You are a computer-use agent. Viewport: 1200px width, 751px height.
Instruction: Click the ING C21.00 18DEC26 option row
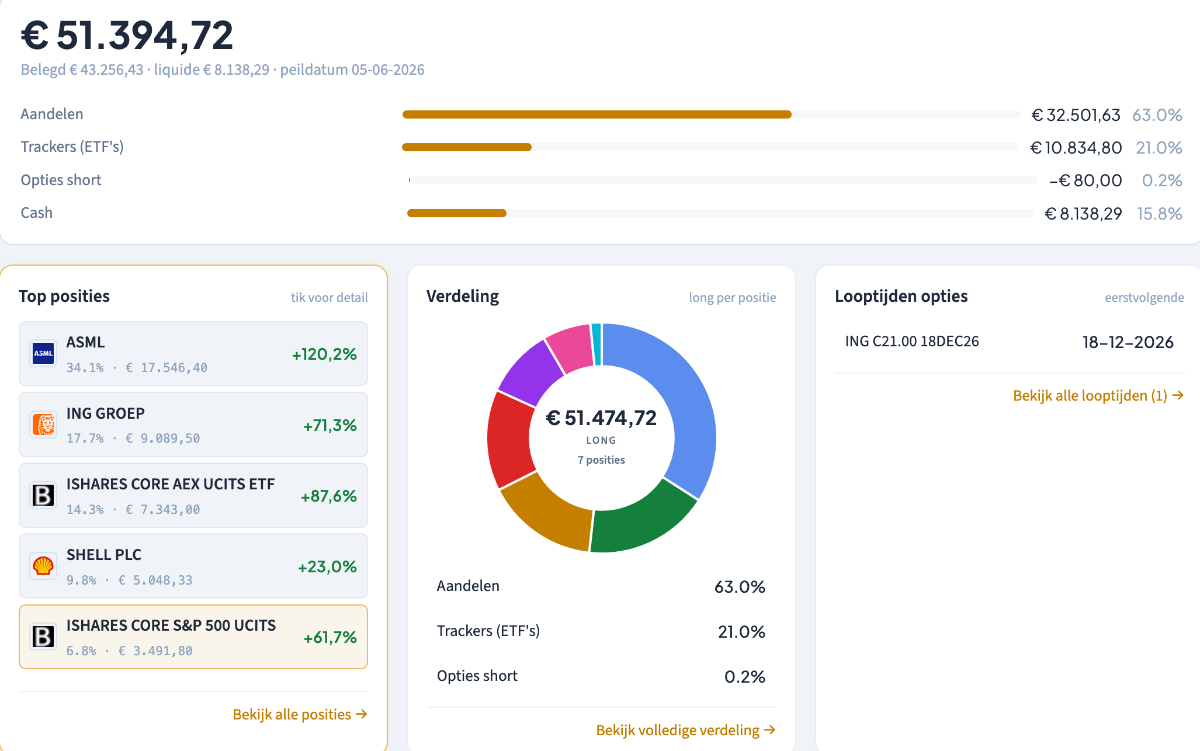point(1009,342)
